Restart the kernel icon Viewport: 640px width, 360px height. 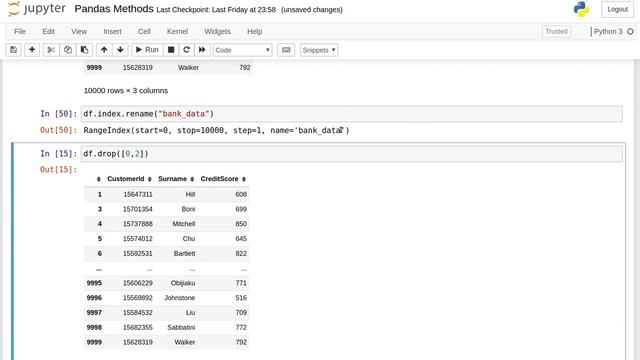click(187, 50)
